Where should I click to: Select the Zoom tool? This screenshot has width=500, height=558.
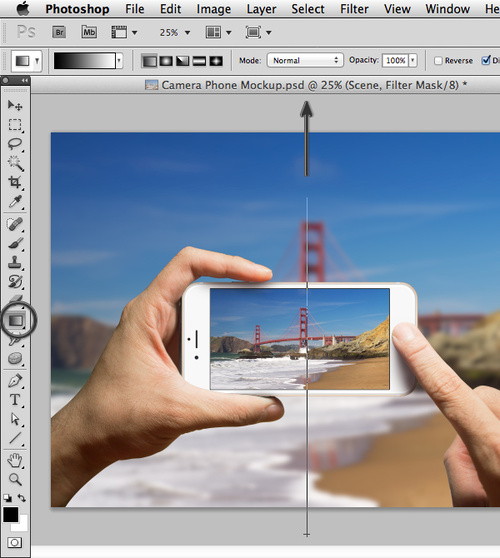(15, 479)
